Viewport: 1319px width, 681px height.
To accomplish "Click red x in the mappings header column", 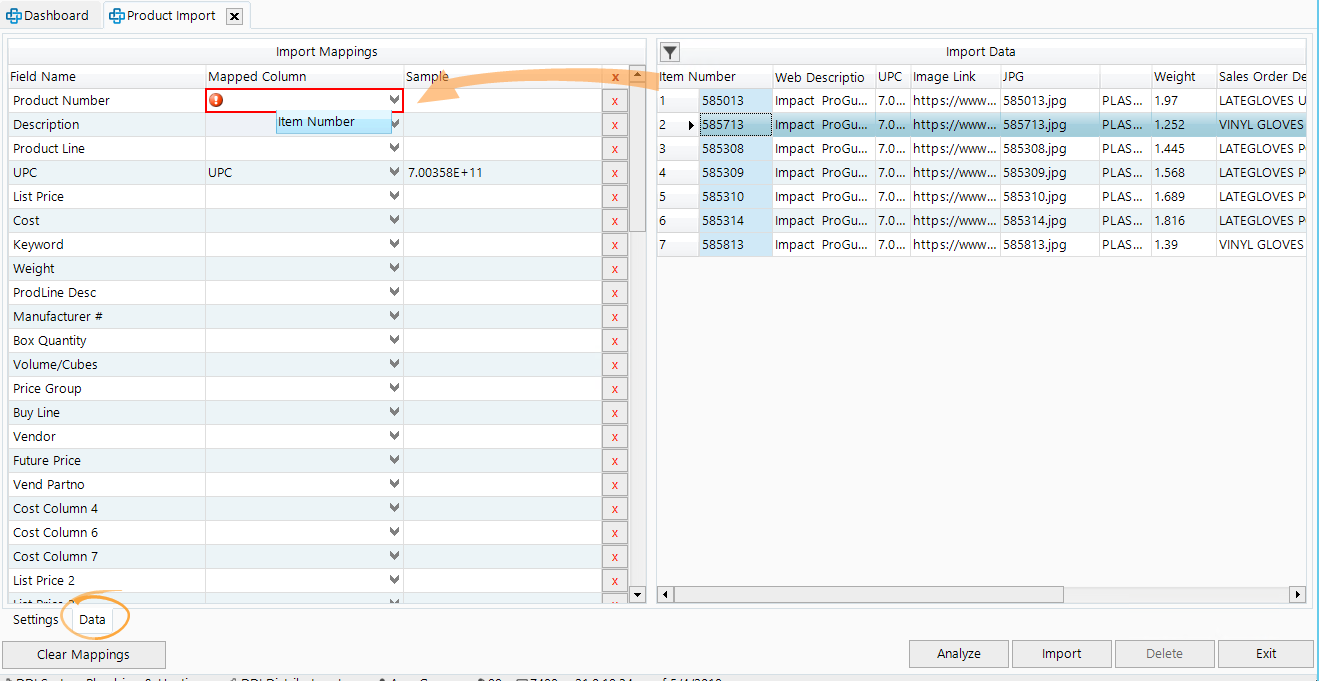I will click(x=614, y=77).
